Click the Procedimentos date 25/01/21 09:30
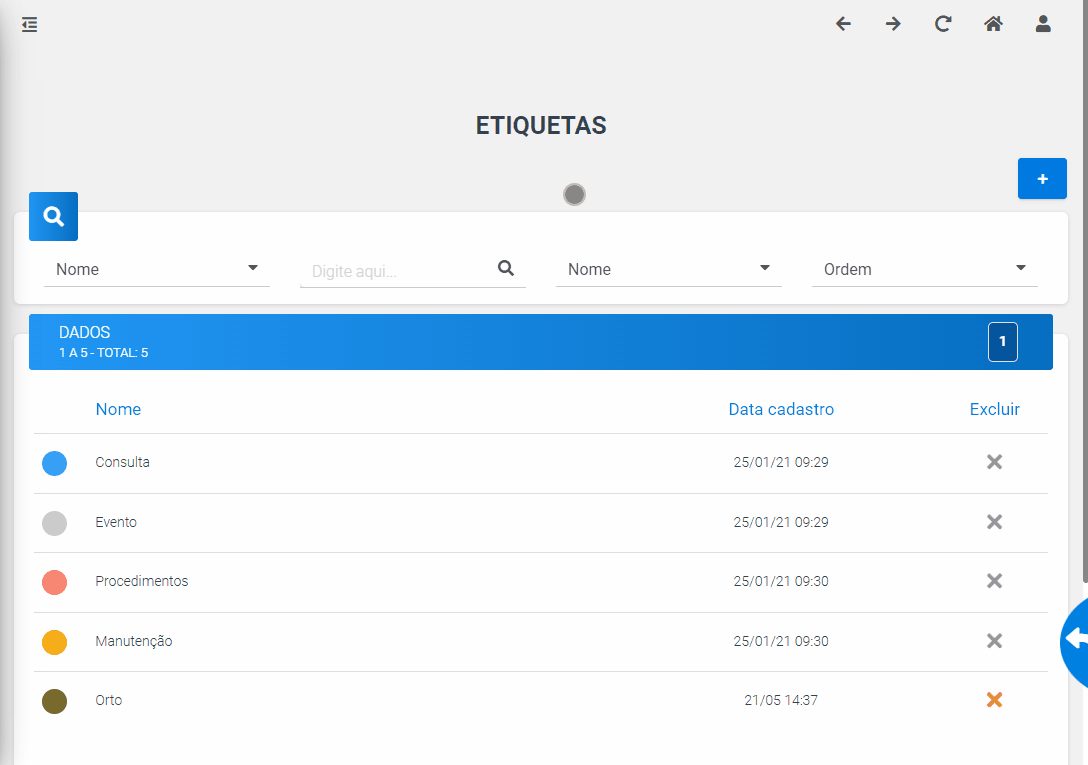 pos(781,581)
